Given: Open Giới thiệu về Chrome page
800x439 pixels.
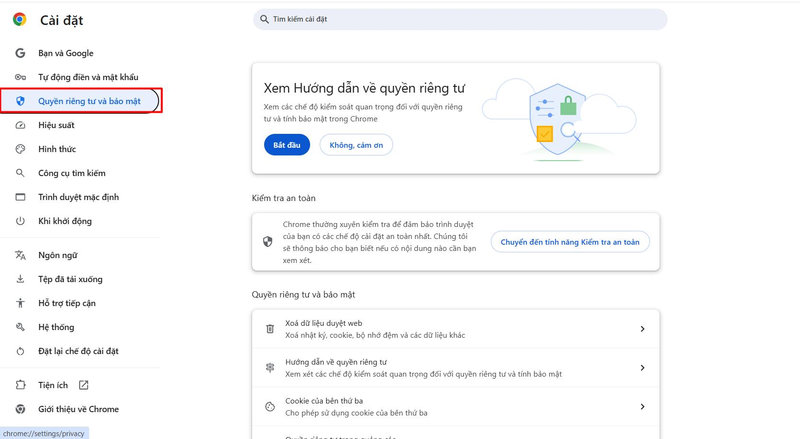Looking at the screenshot, I should tap(79, 409).
